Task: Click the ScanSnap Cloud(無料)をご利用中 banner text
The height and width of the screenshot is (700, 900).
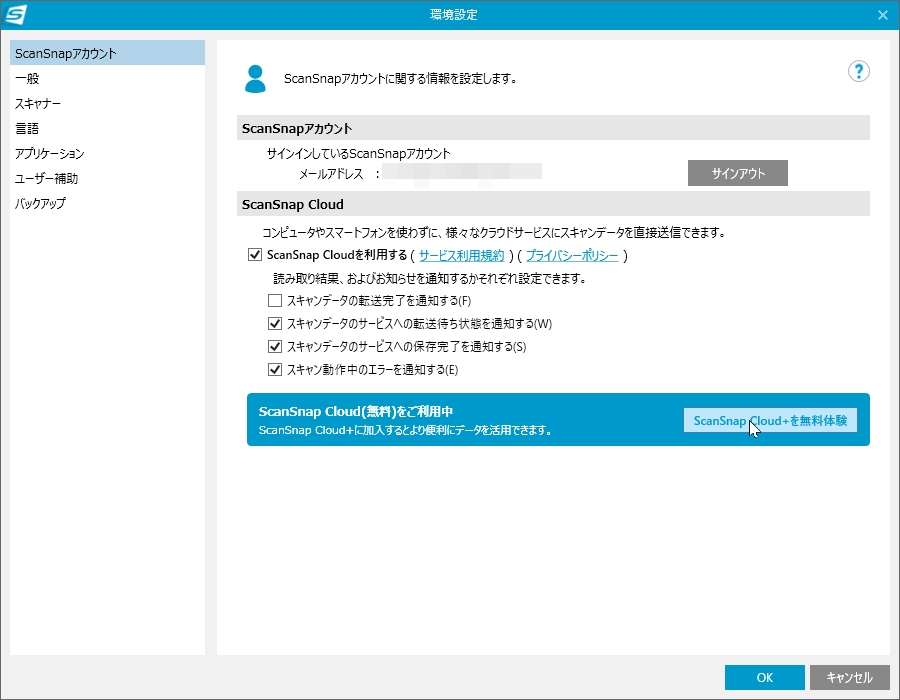Action: coord(356,411)
